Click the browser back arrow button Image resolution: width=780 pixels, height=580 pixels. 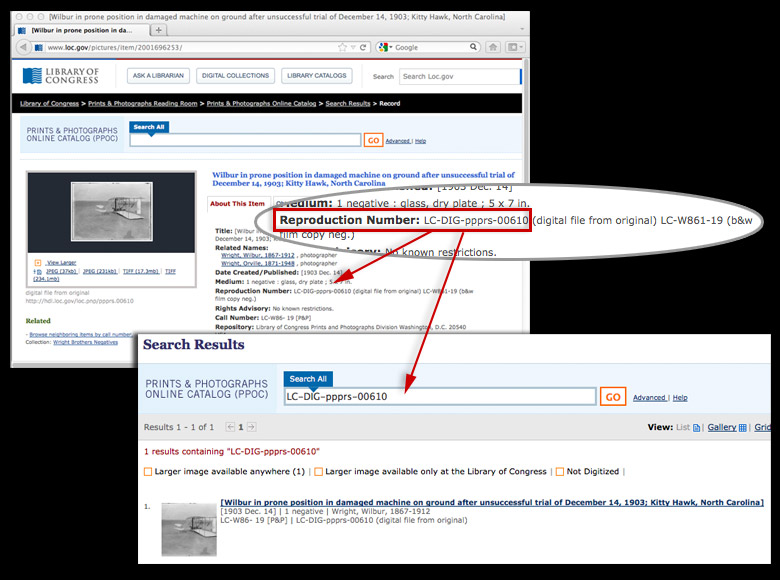(23, 47)
